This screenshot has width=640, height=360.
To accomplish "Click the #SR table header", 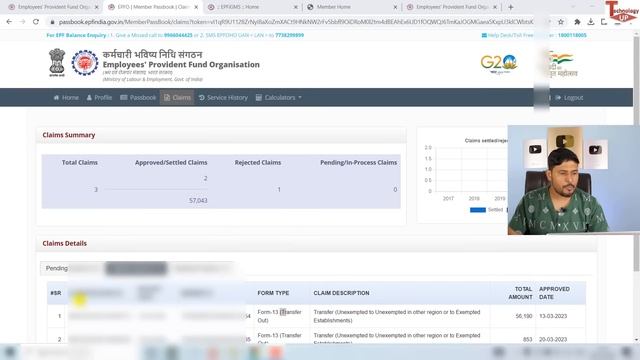I will click(56, 293).
